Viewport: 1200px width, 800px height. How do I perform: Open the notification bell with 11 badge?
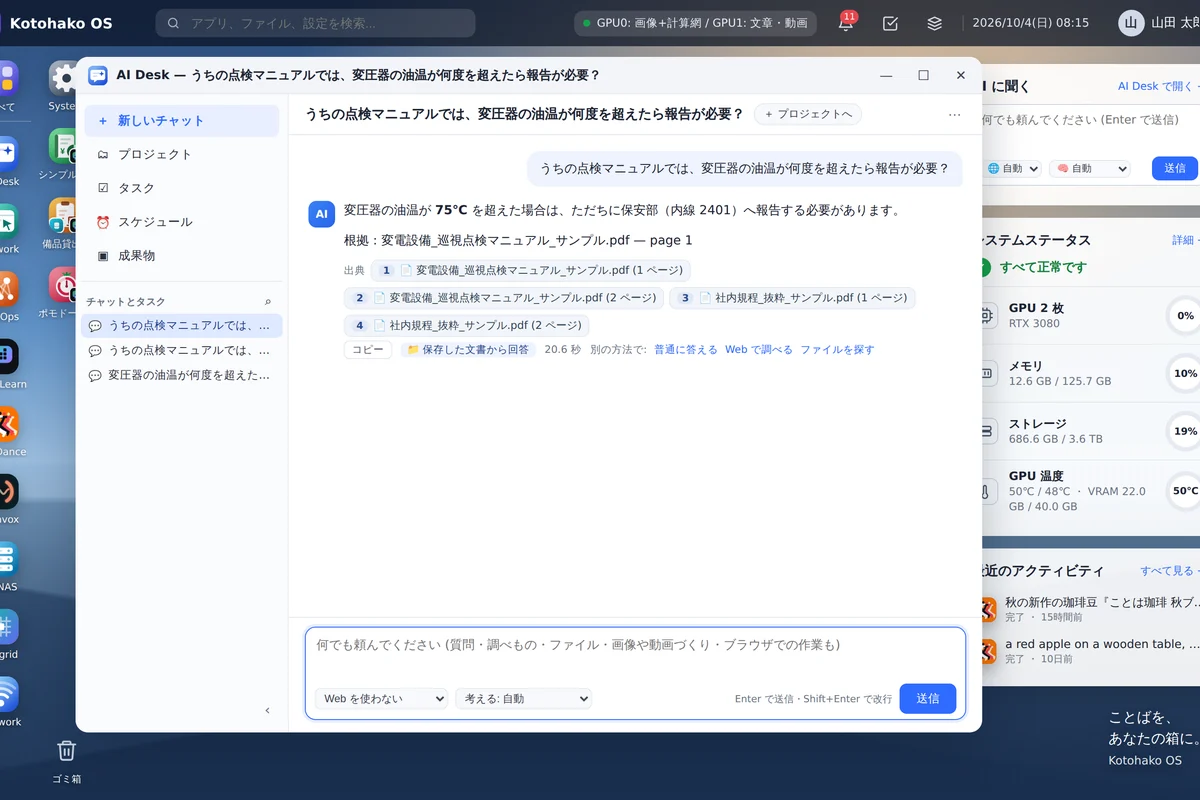[x=847, y=22]
